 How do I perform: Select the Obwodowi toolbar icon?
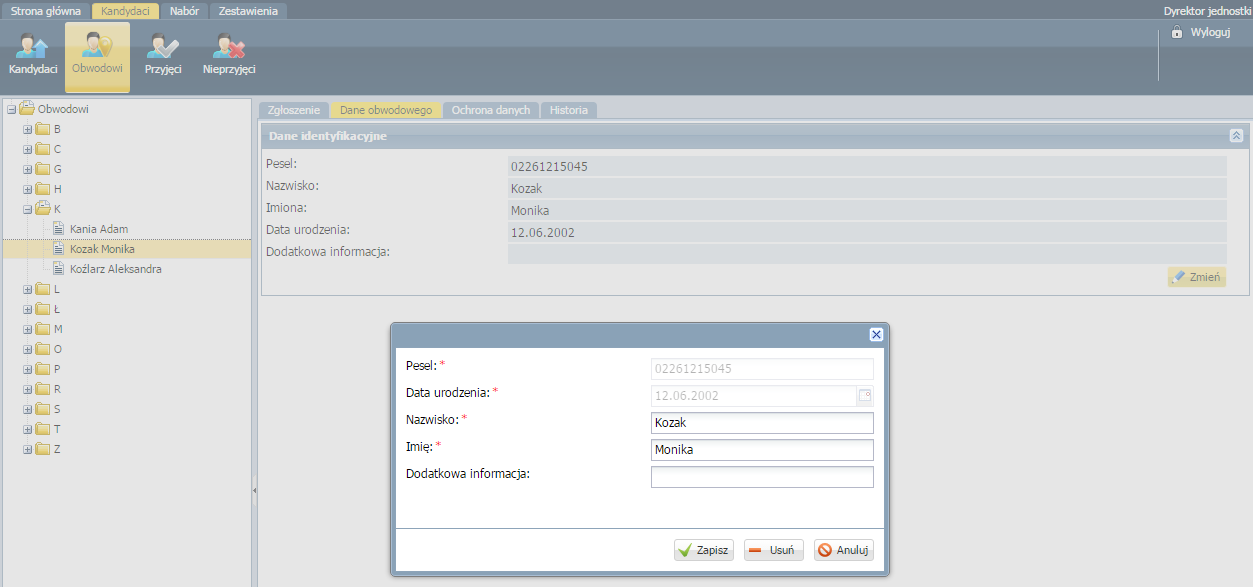click(97, 56)
